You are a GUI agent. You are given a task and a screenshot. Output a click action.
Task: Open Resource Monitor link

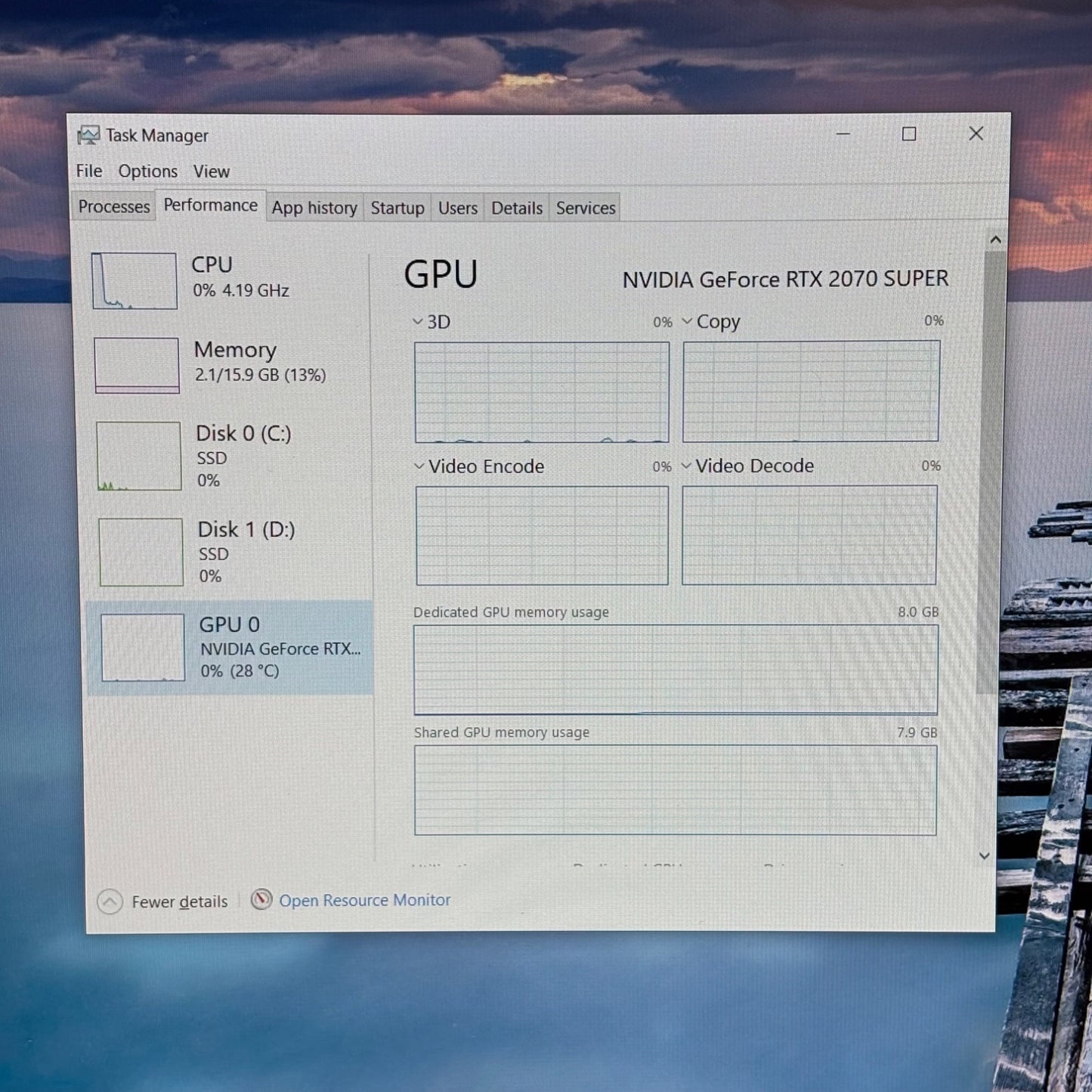(x=365, y=900)
